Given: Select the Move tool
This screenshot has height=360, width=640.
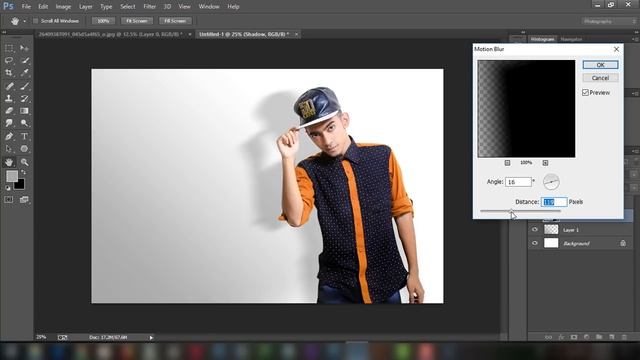Looking at the screenshot, I should point(24,48).
